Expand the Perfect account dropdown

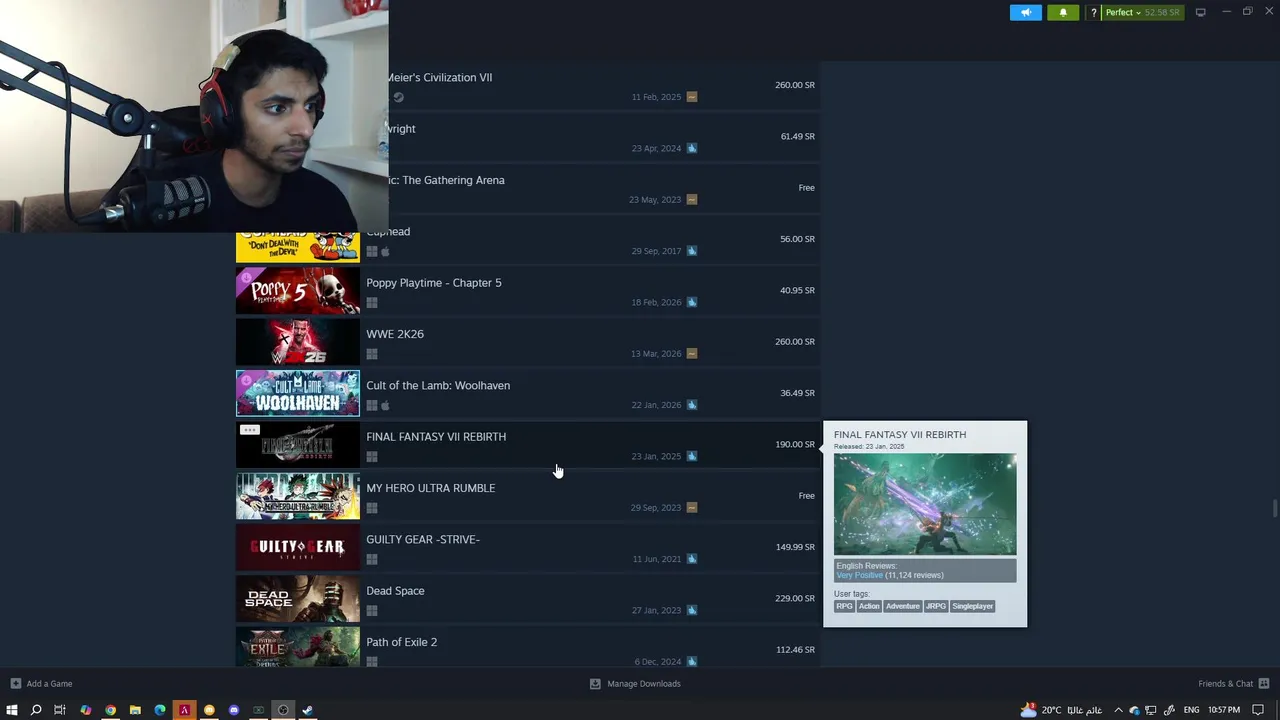click(x=1123, y=12)
